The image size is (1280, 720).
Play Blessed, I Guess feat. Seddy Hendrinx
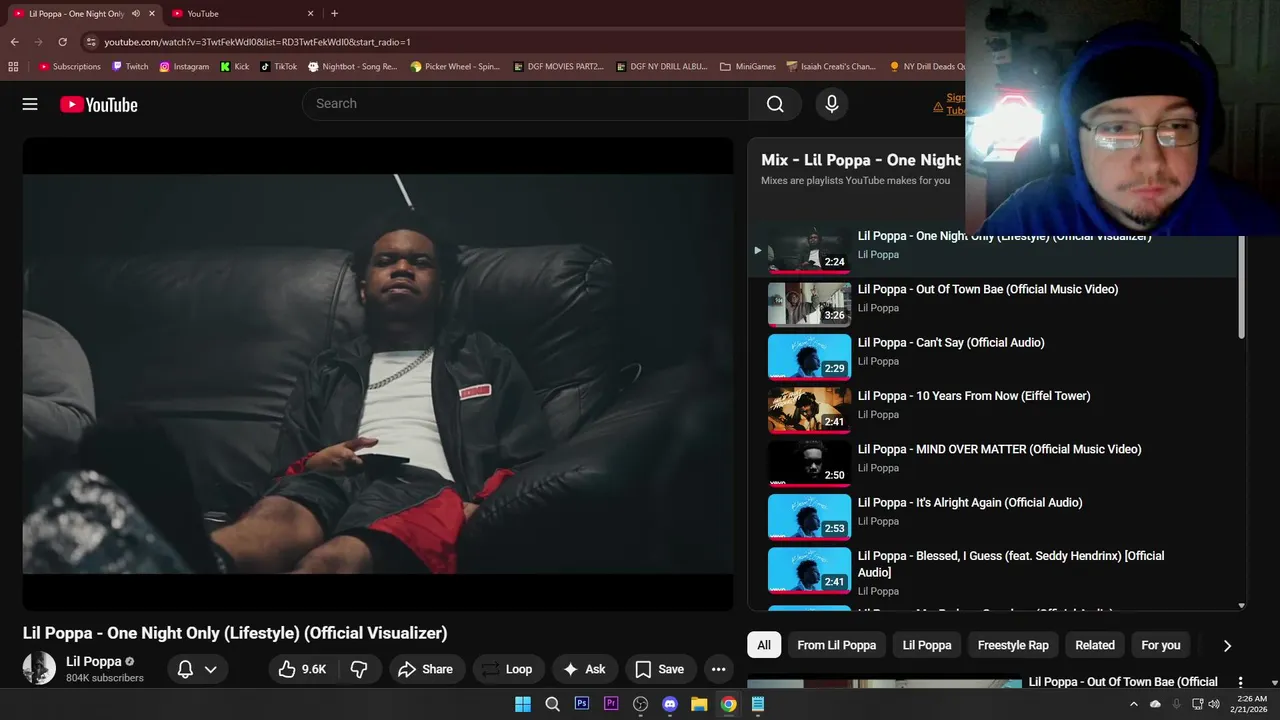[x=1011, y=564]
